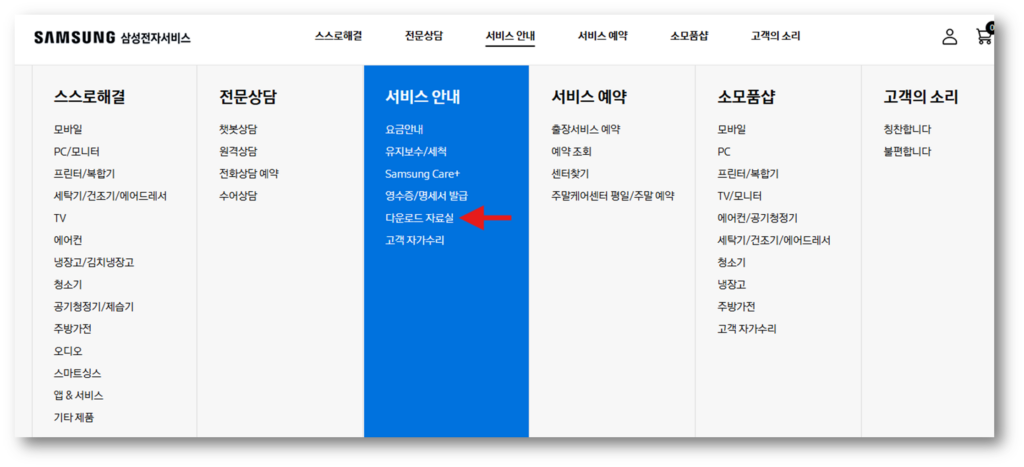
Task: Select 전문상담 in the top navigation bar
Action: 424,37
